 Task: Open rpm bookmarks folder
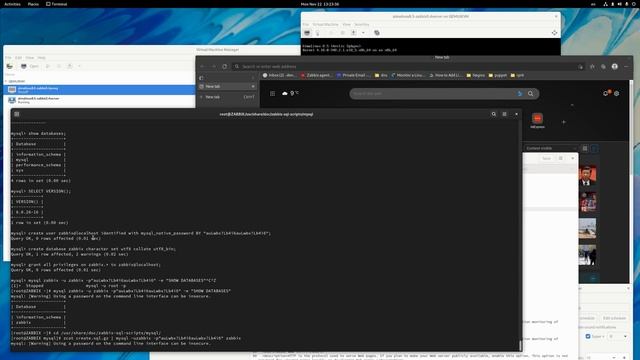518,76
